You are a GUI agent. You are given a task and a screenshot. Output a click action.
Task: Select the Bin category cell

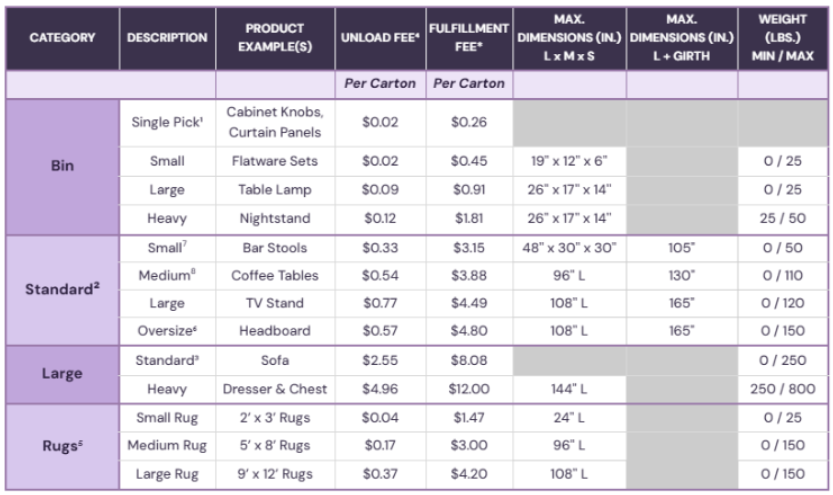coord(62,166)
